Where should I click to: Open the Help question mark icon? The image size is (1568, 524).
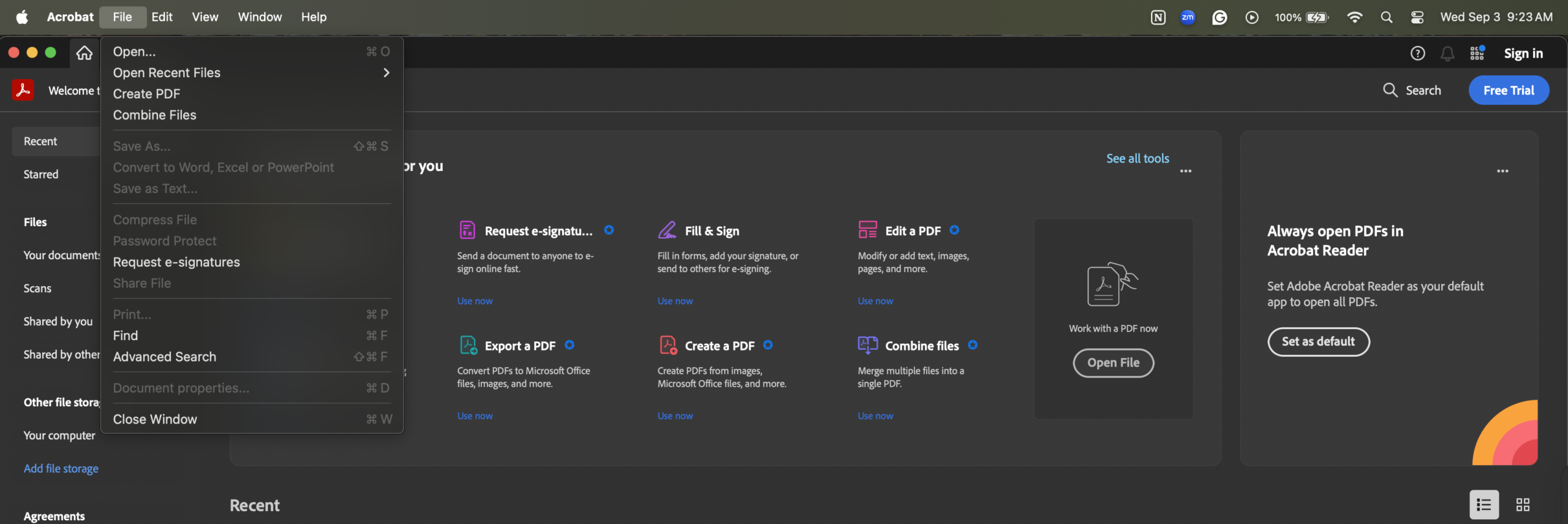(1417, 53)
